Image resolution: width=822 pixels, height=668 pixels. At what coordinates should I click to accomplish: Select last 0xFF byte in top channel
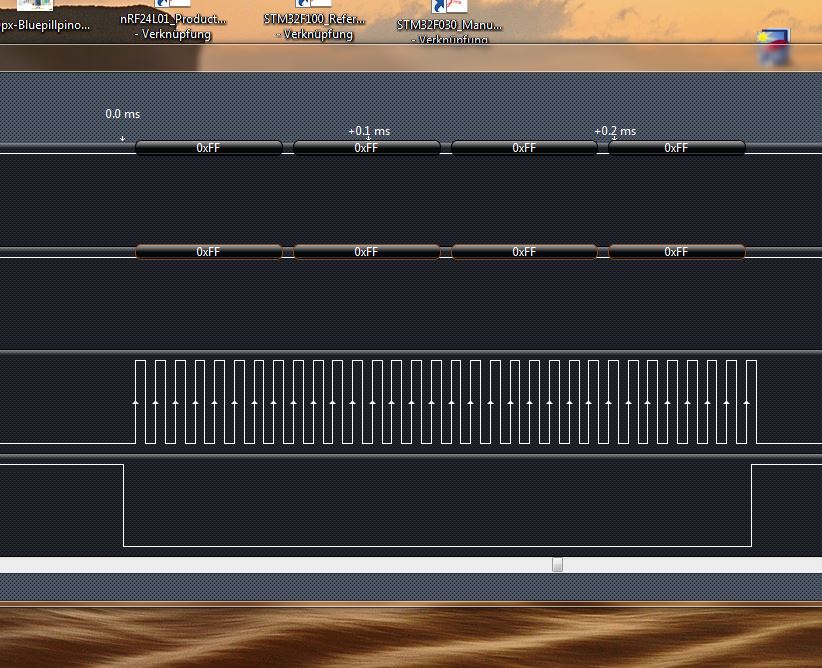click(x=677, y=148)
